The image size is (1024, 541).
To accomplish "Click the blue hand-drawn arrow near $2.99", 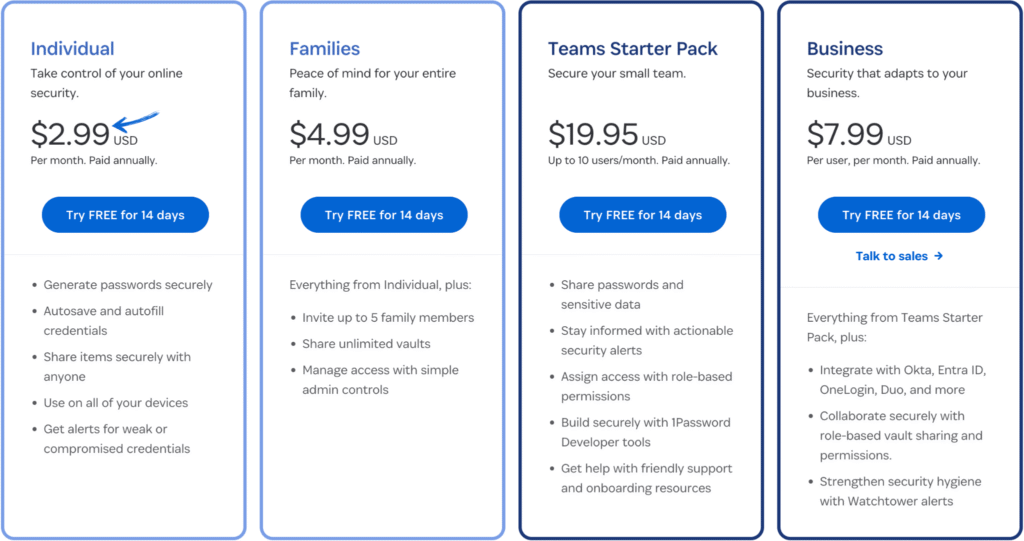I will (136, 123).
